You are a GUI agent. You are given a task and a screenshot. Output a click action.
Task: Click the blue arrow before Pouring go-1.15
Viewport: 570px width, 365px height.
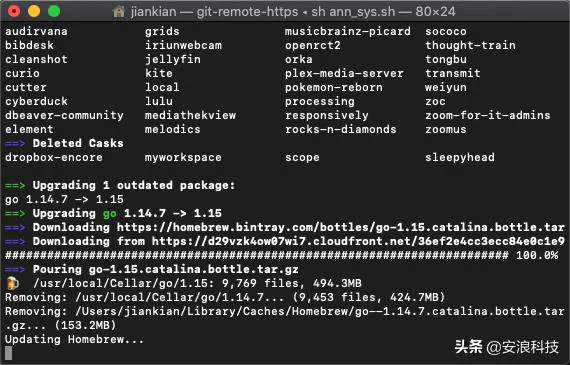(x=15, y=270)
